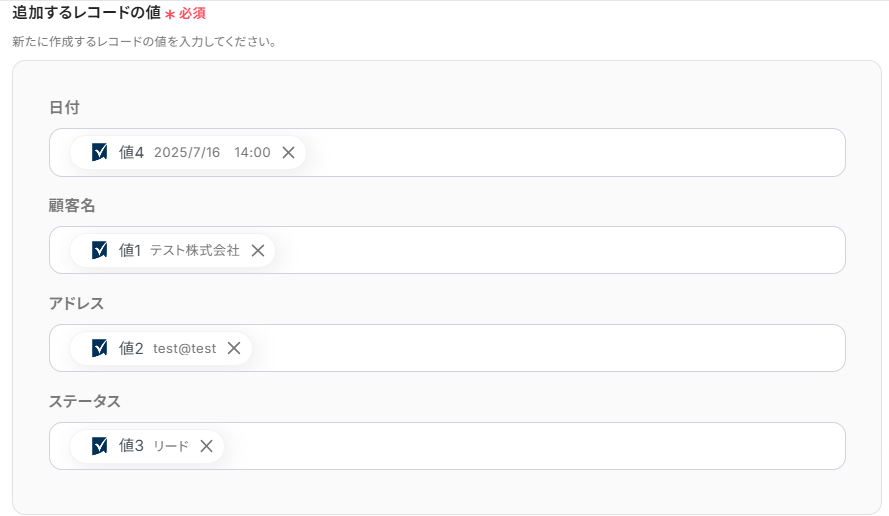
Task: Click the 日付 field label
Action: [x=64, y=107]
